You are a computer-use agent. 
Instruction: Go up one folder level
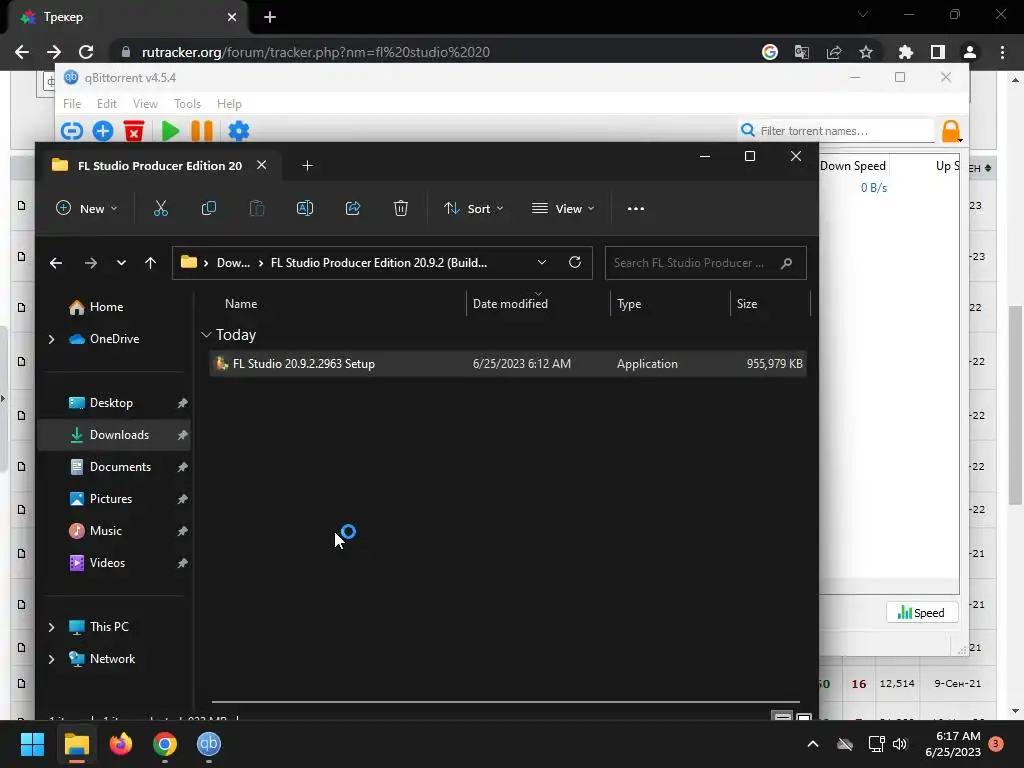pos(150,263)
